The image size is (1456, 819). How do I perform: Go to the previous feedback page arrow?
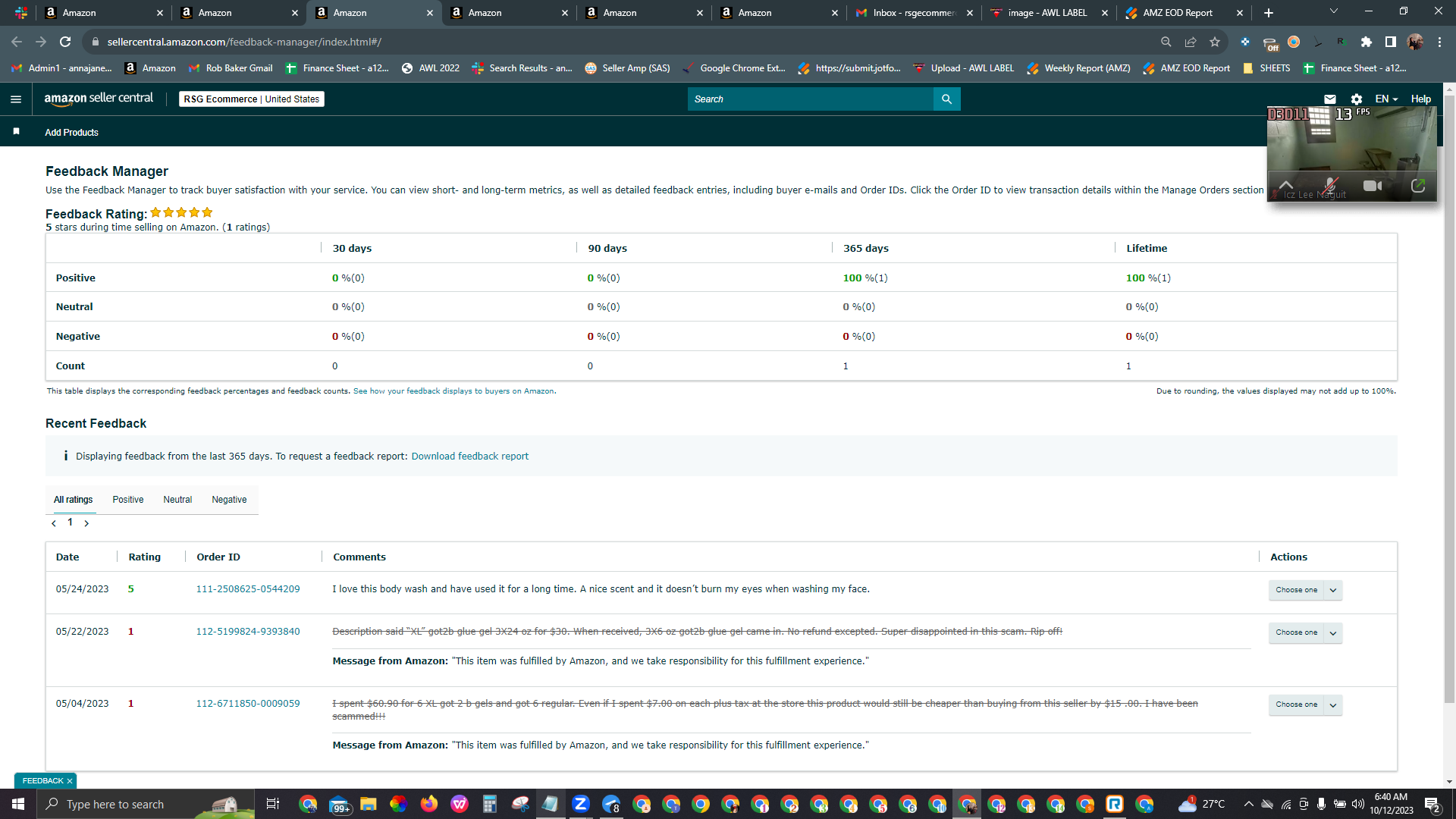[54, 523]
